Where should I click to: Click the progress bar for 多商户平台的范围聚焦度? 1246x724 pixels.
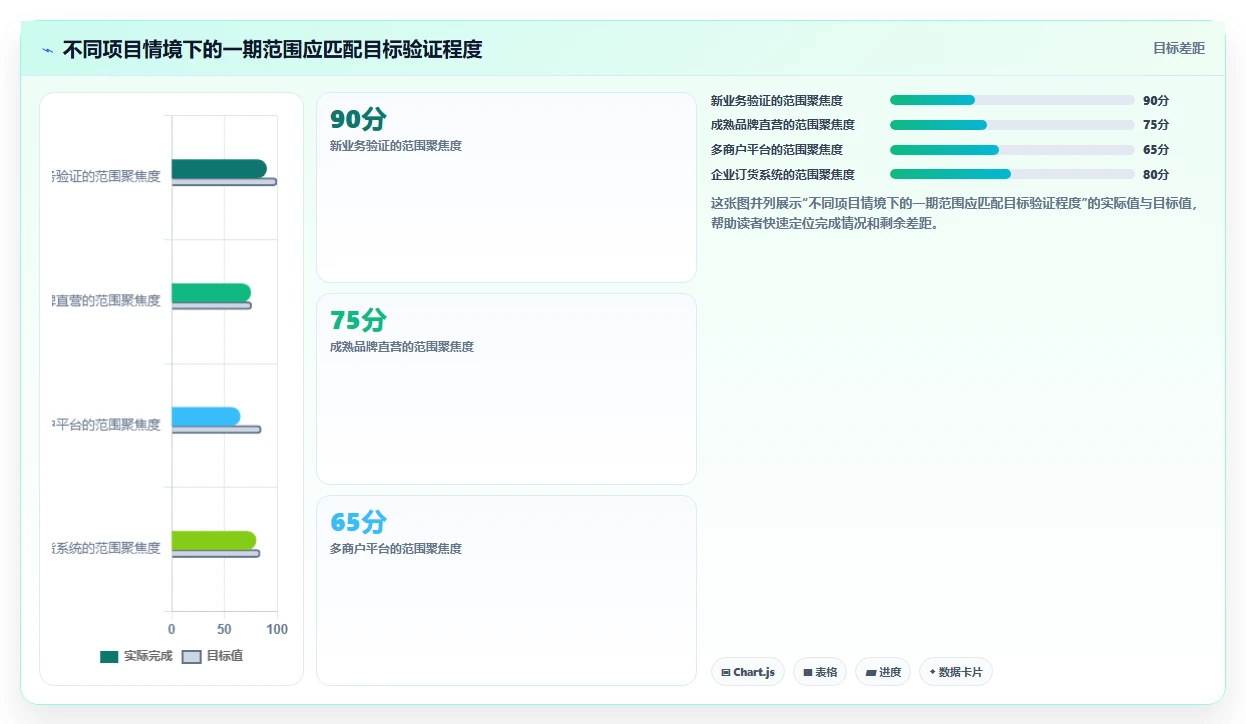point(1012,150)
